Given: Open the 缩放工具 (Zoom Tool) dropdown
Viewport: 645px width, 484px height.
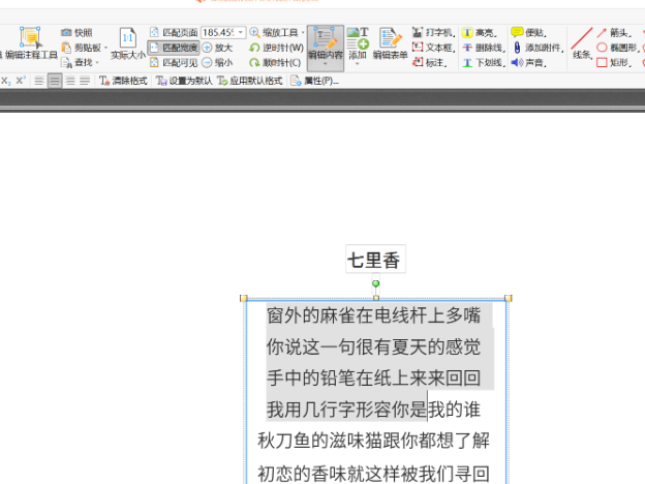Looking at the screenshot, I should pos(276,32).
